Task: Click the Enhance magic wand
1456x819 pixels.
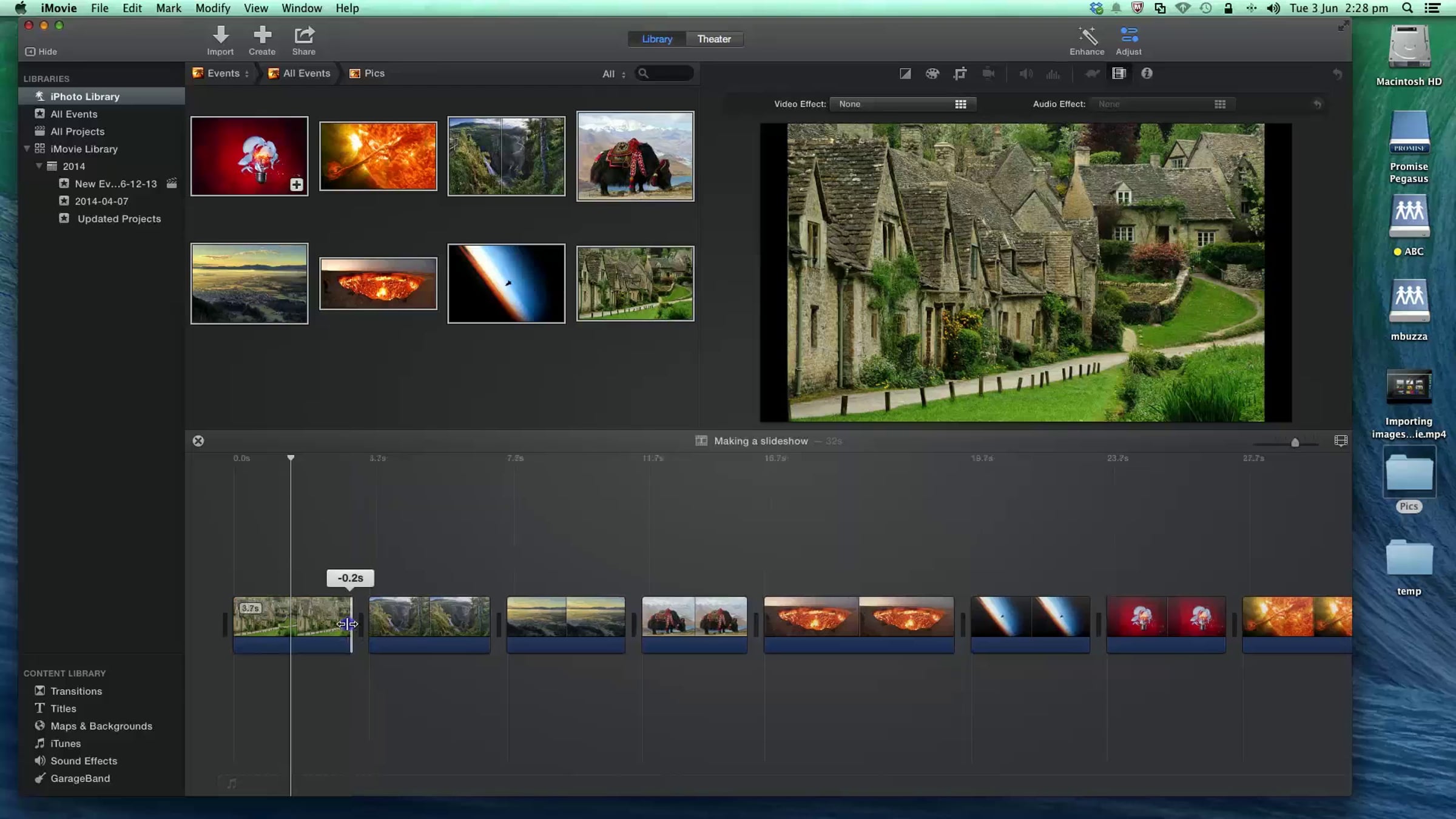Action: click(1087, 36)
